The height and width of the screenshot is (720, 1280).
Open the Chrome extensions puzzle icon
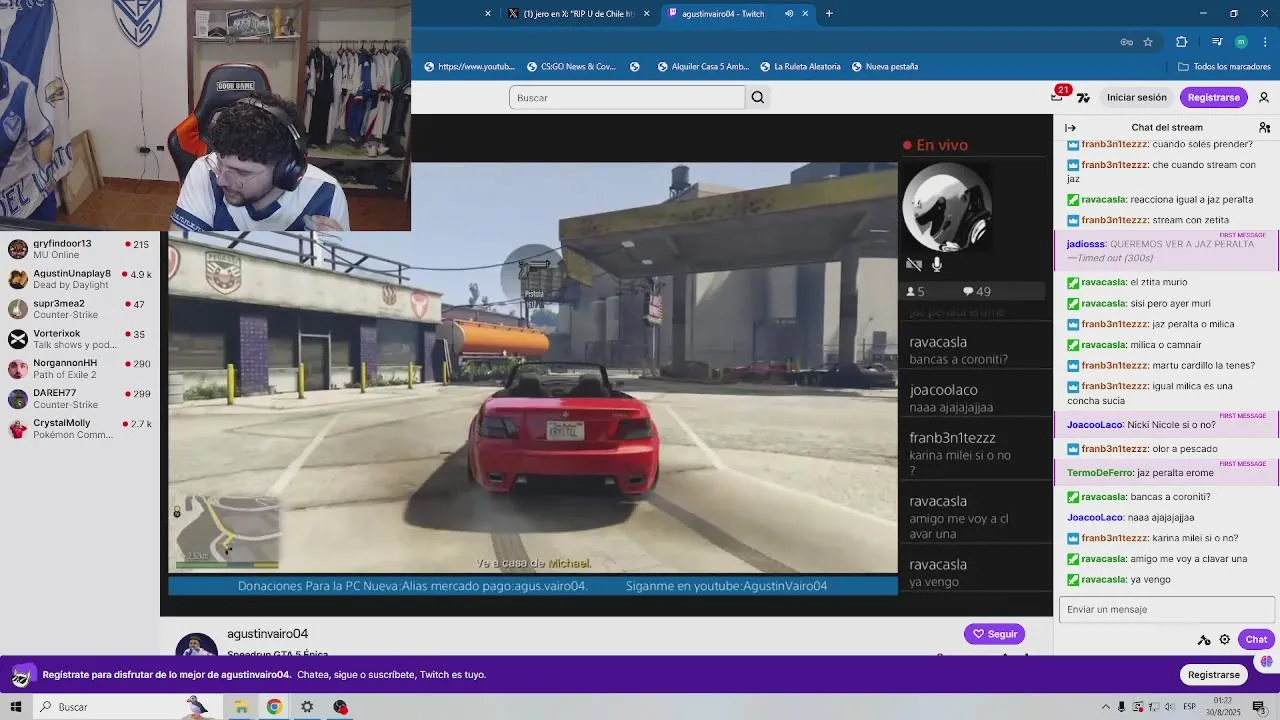(x=1181, y=42)
